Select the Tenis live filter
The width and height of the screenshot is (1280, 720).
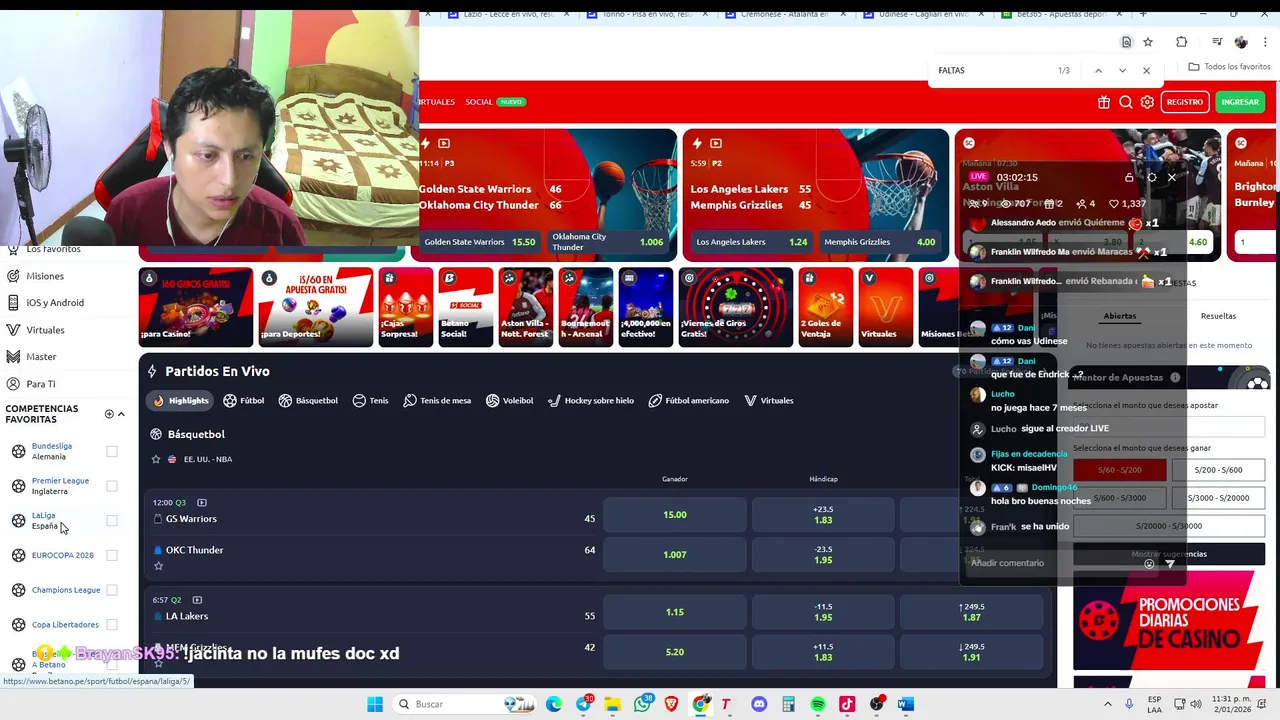coord(370,401)
